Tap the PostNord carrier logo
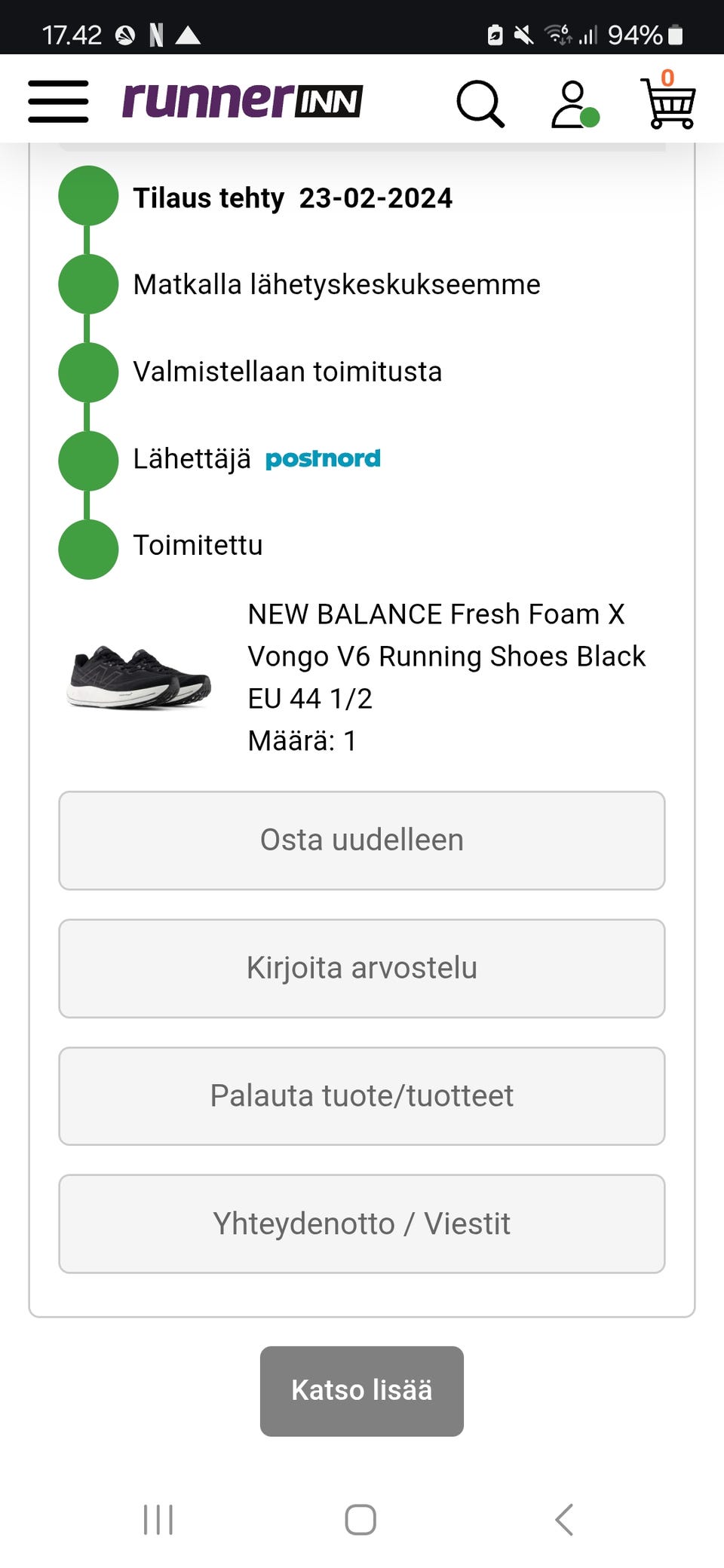 pyautogui.click(x=323, y=458)
